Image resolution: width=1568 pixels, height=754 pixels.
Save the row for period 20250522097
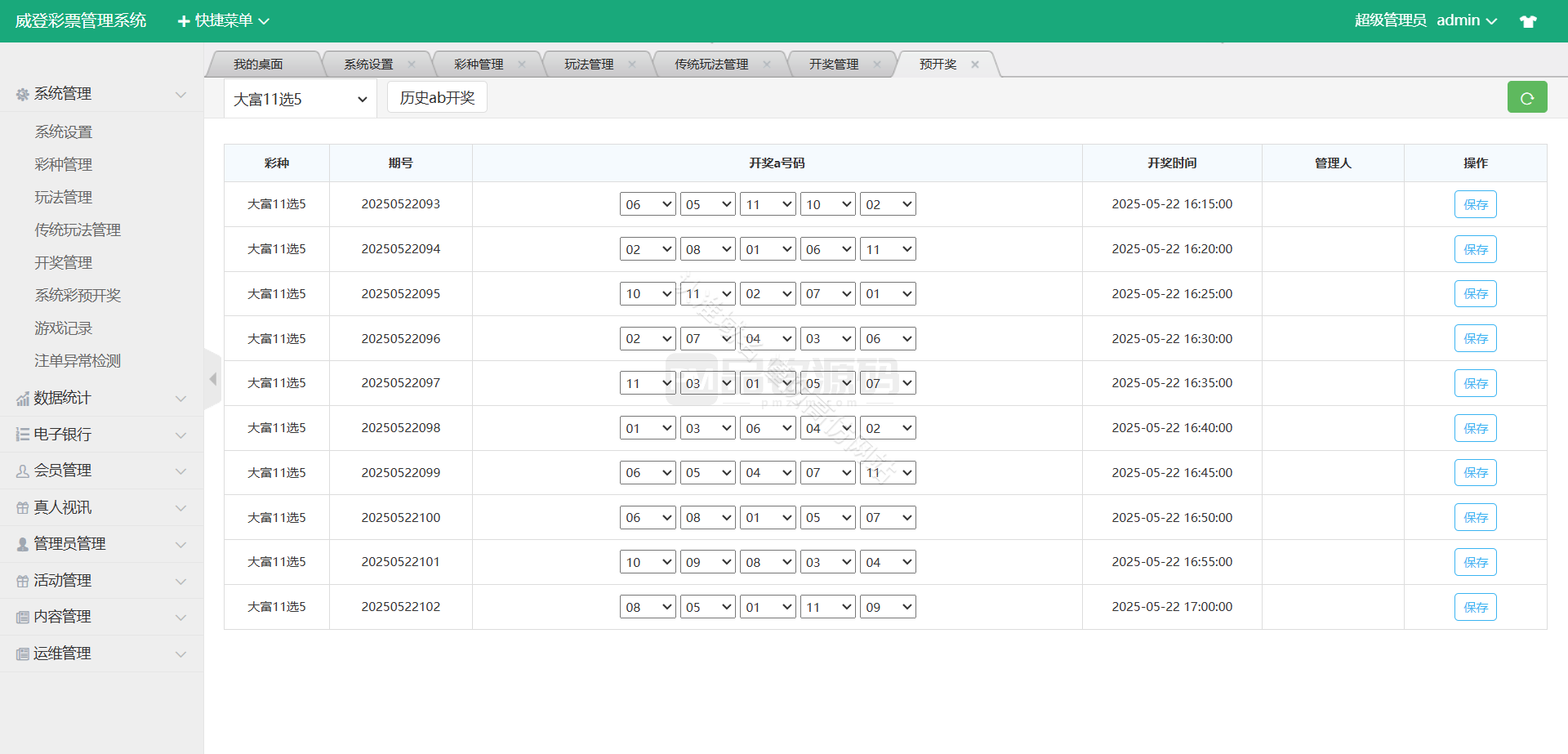pos(1475,383)
